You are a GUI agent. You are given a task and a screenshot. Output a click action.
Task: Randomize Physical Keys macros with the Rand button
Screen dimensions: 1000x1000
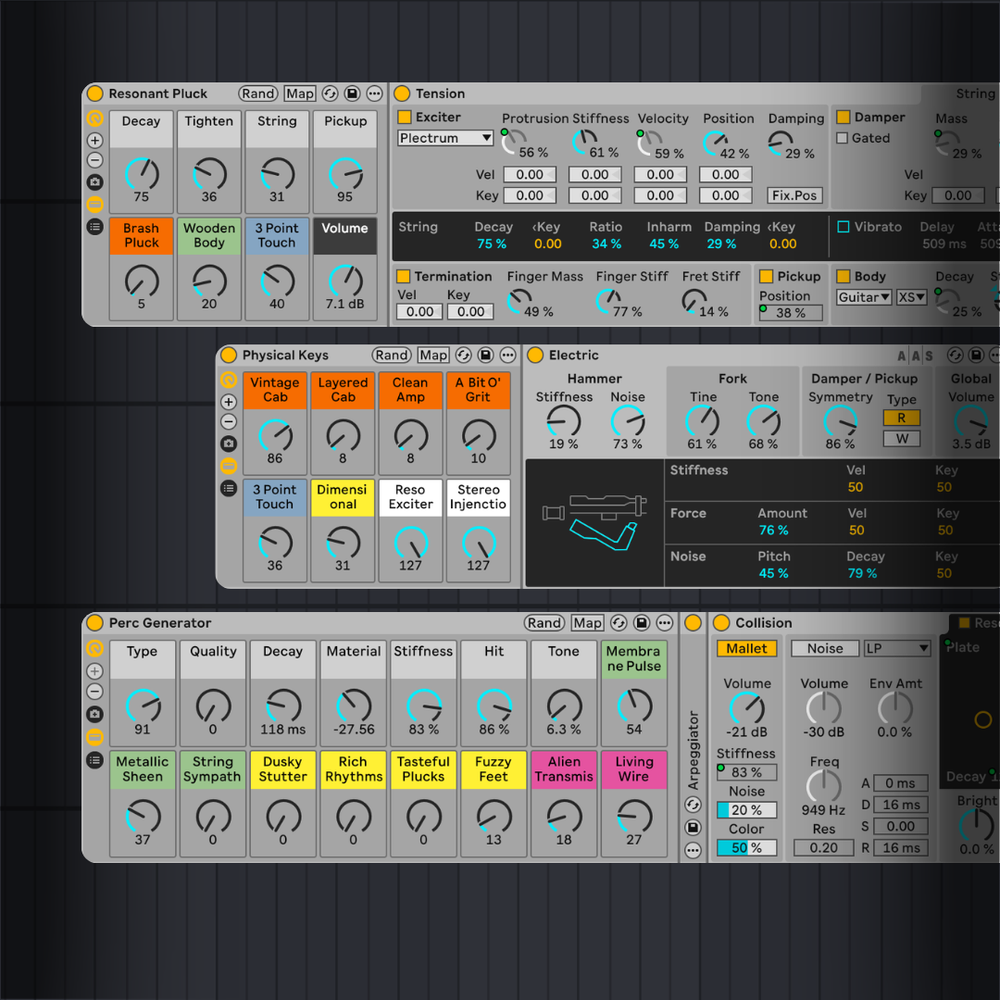[x=391, y=355]
